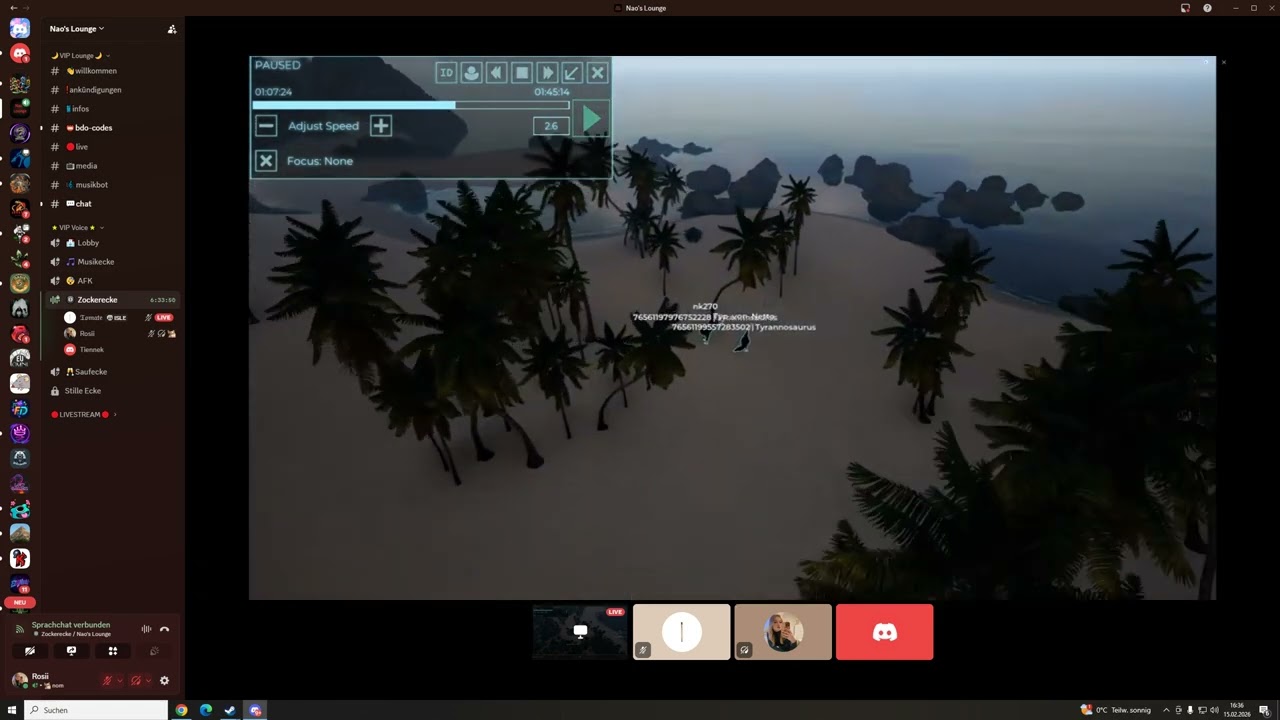Click the replay speed value field 2.6

tap(551, 126)
